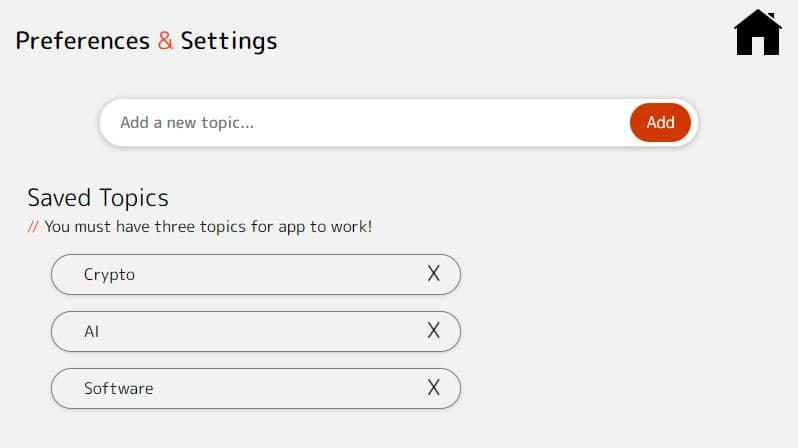Select the AI topic label text

pyautogui.click(x=92, y=331)
